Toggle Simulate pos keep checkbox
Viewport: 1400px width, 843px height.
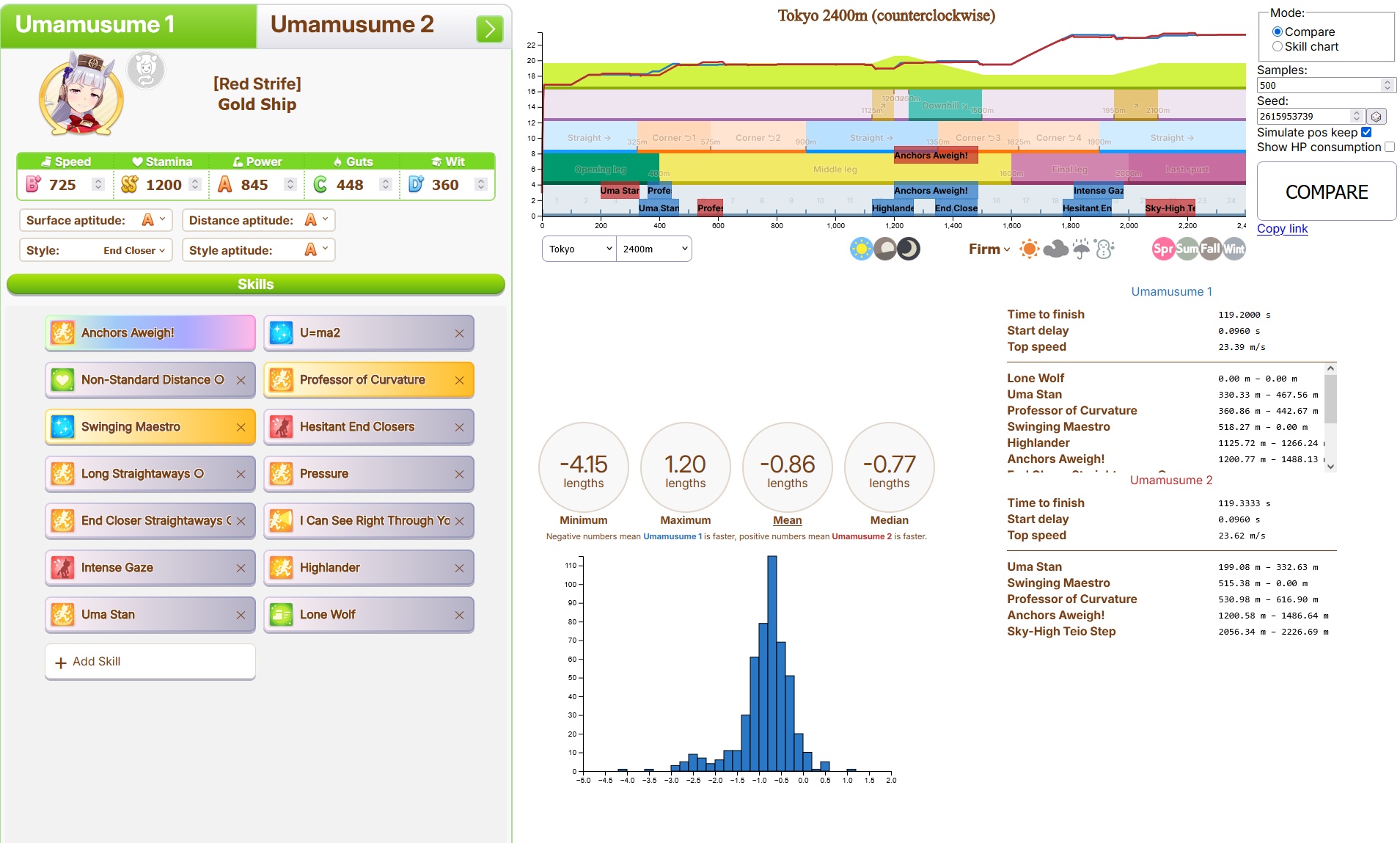(1366, 132)
